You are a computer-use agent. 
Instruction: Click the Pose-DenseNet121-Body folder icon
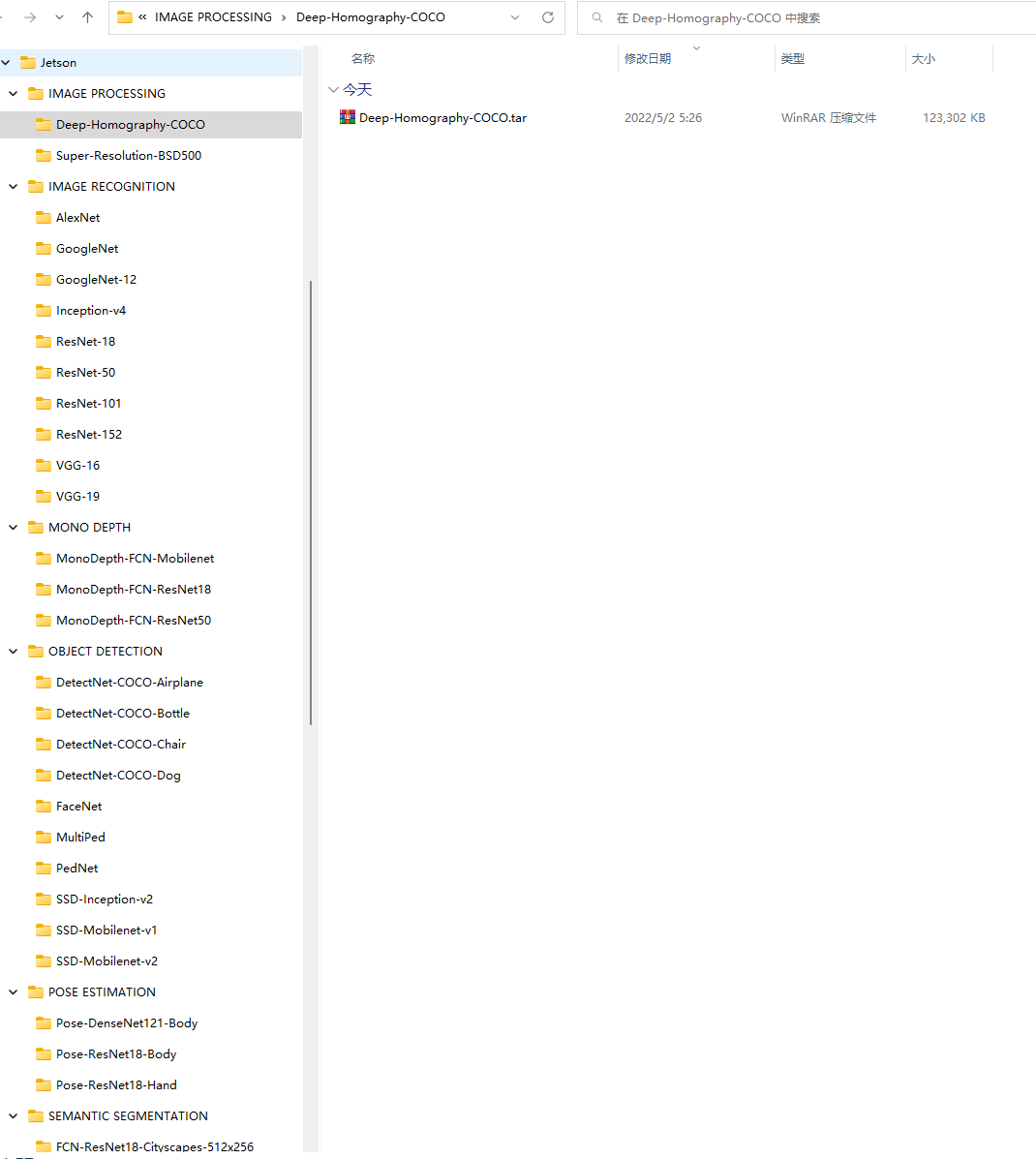44,1023
